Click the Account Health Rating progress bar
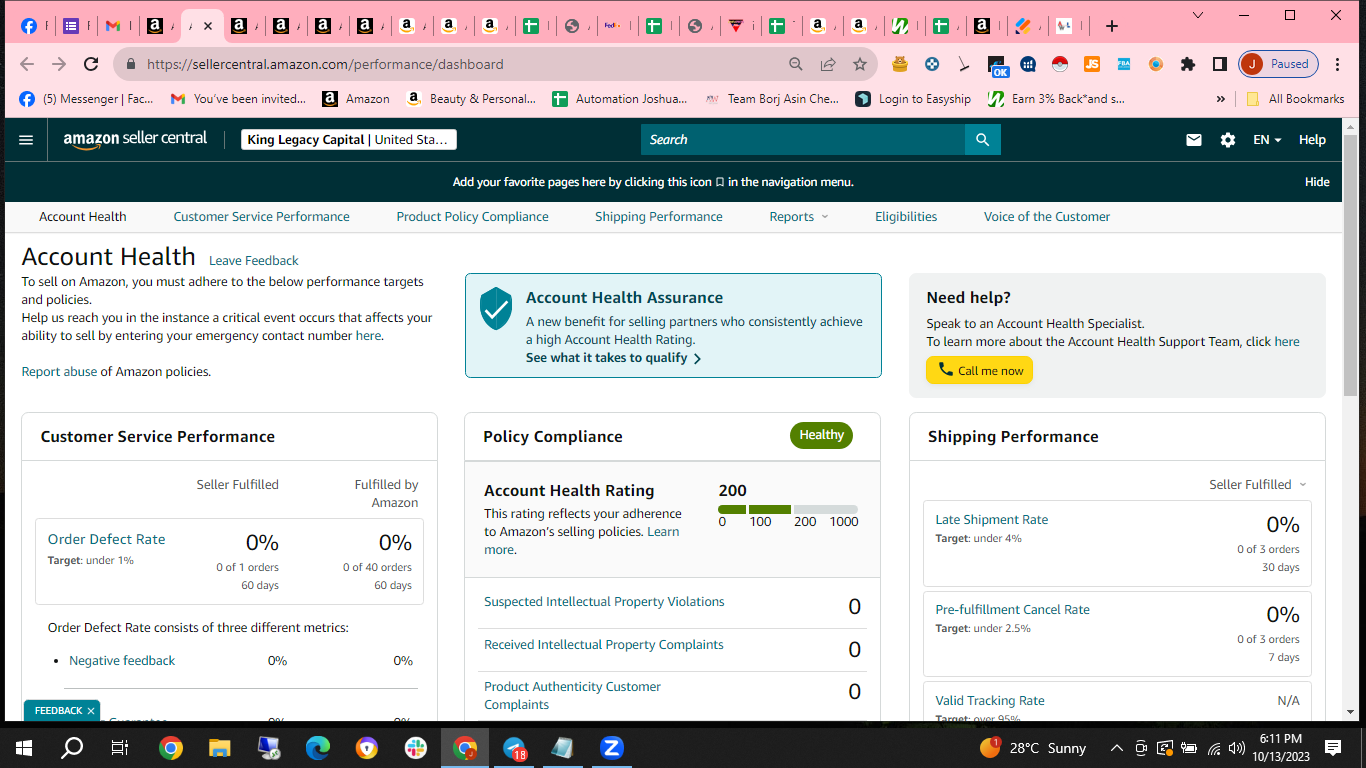 [788, 509]
